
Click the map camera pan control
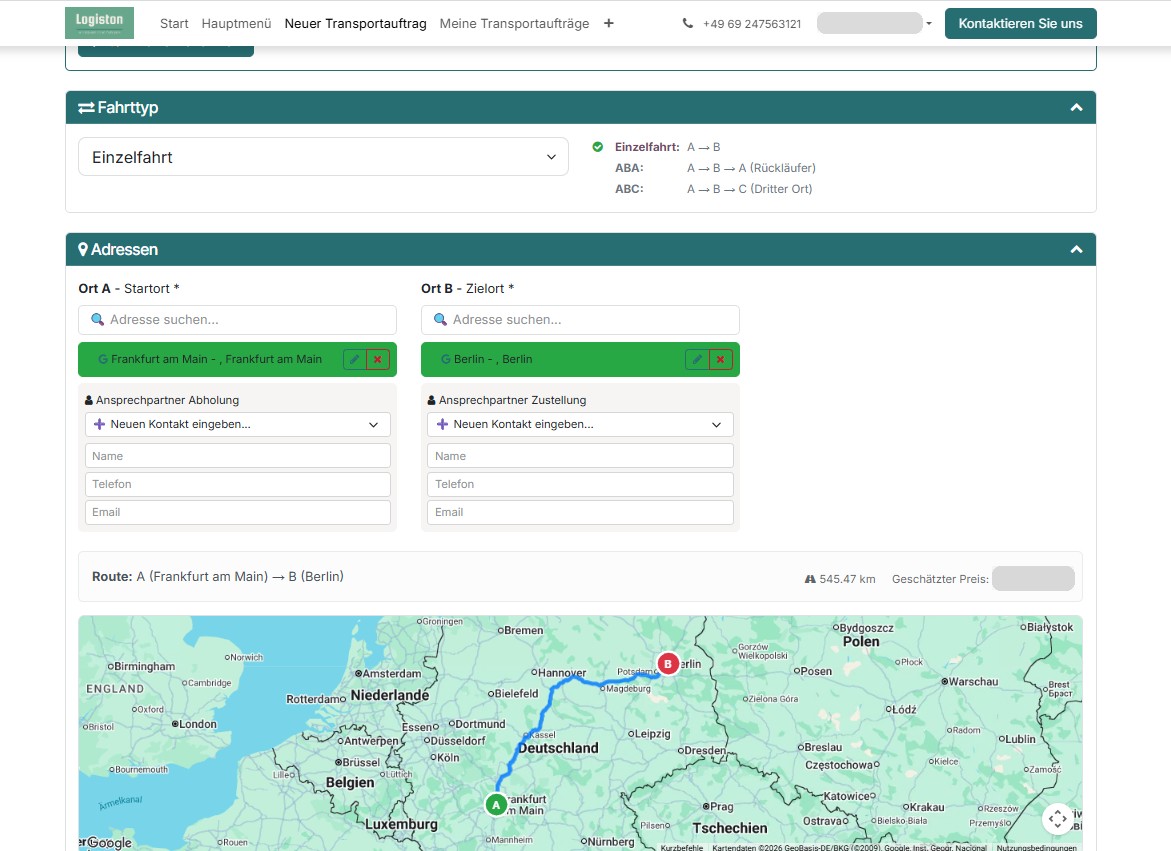pyautogui.click(x=1057, y=819)
